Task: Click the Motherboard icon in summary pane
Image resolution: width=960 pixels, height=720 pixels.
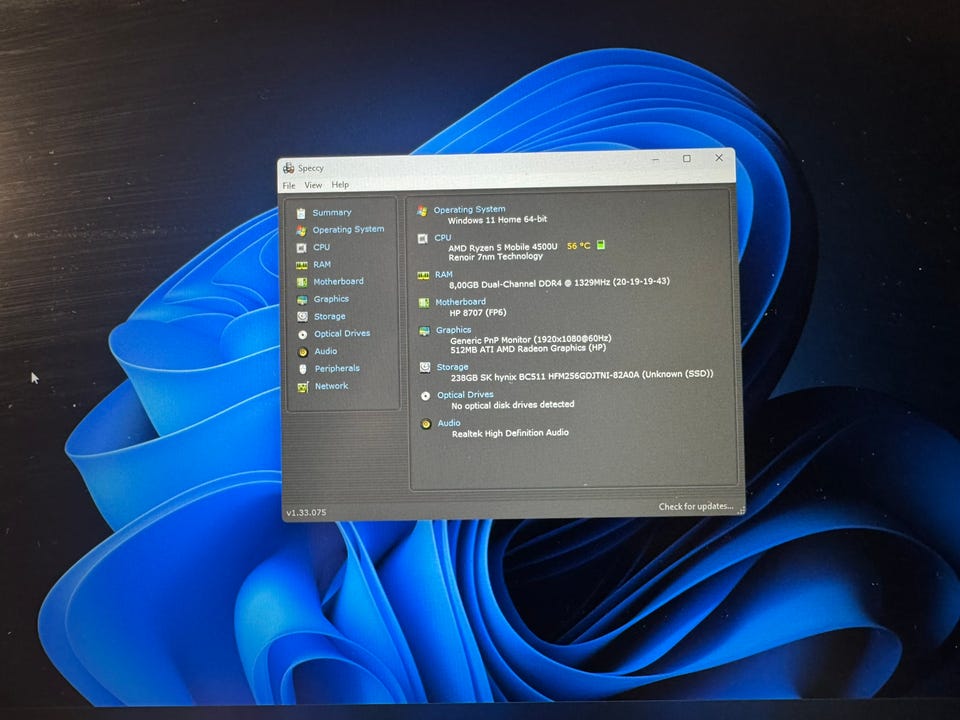Action: pyautogui.click(x=424, y=302)
